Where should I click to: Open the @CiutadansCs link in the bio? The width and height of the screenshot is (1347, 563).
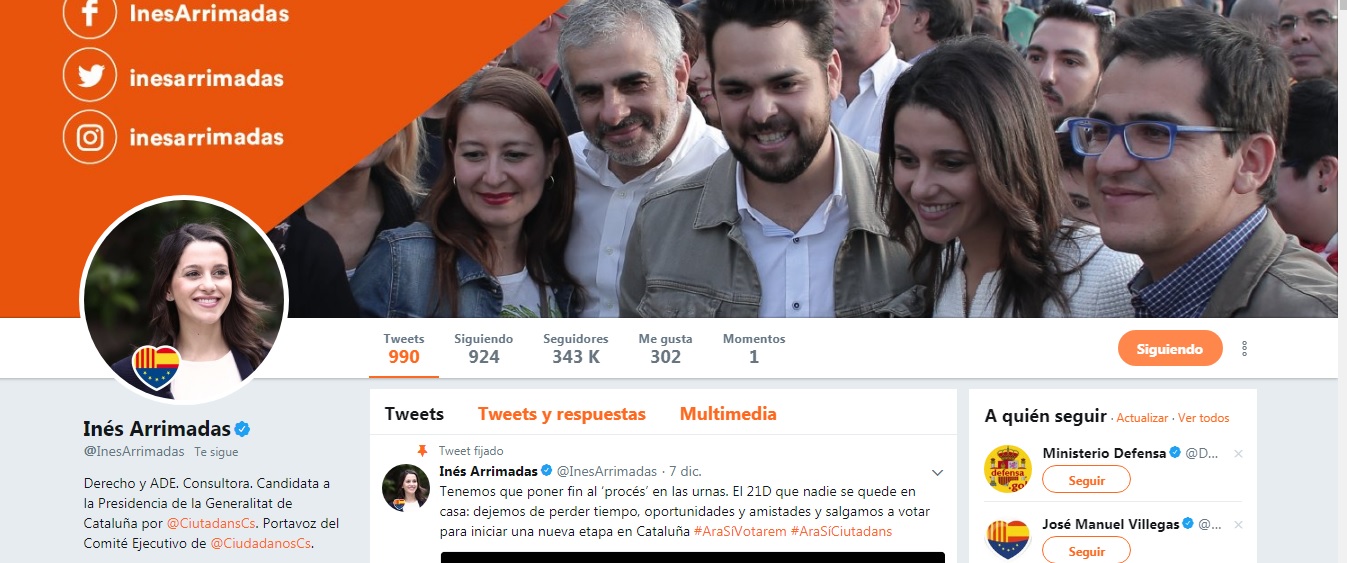212,523
